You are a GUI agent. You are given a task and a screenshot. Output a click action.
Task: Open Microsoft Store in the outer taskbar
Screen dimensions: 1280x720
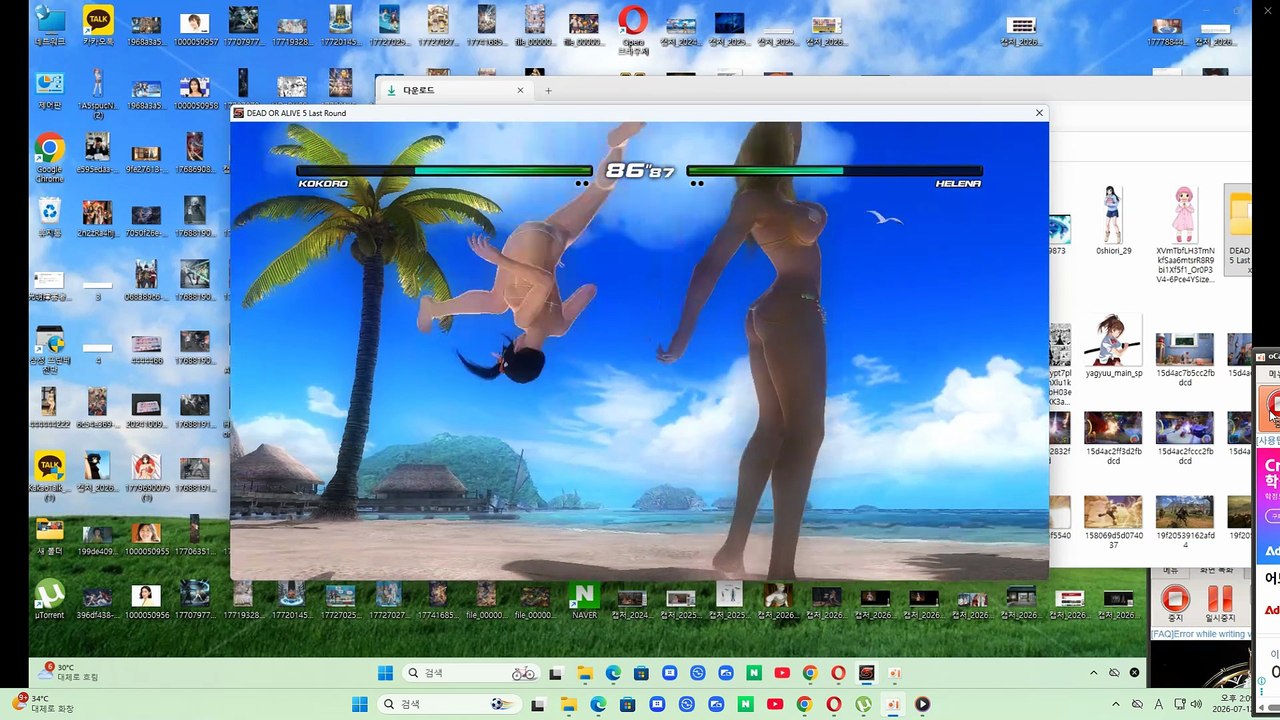tap(627, 704)
